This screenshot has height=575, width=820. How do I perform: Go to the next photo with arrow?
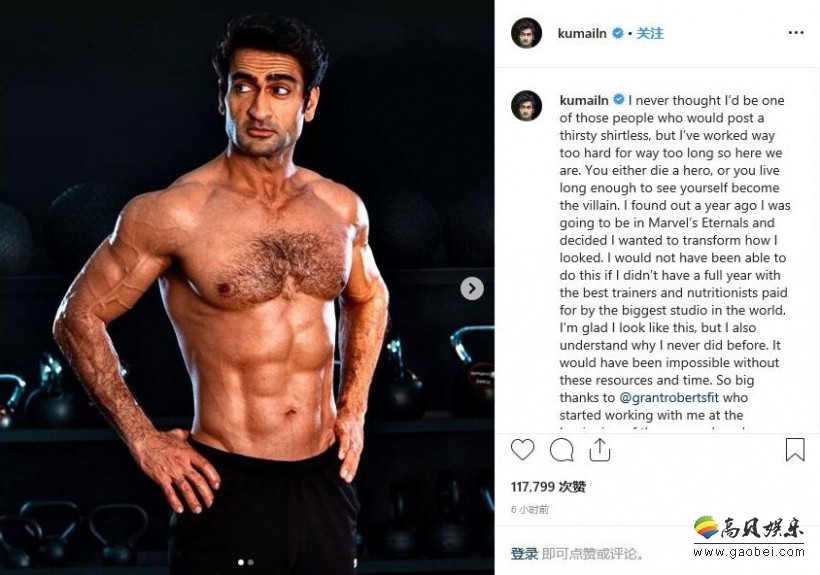472,289
